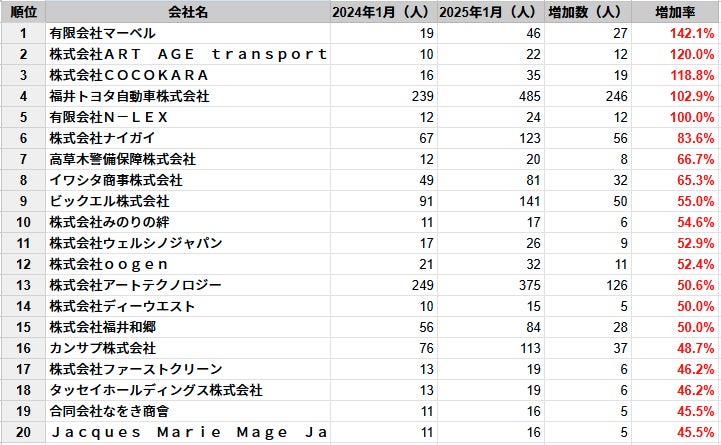Click the 順位 column header
721x445 pixels.
(x=22, y=12)
